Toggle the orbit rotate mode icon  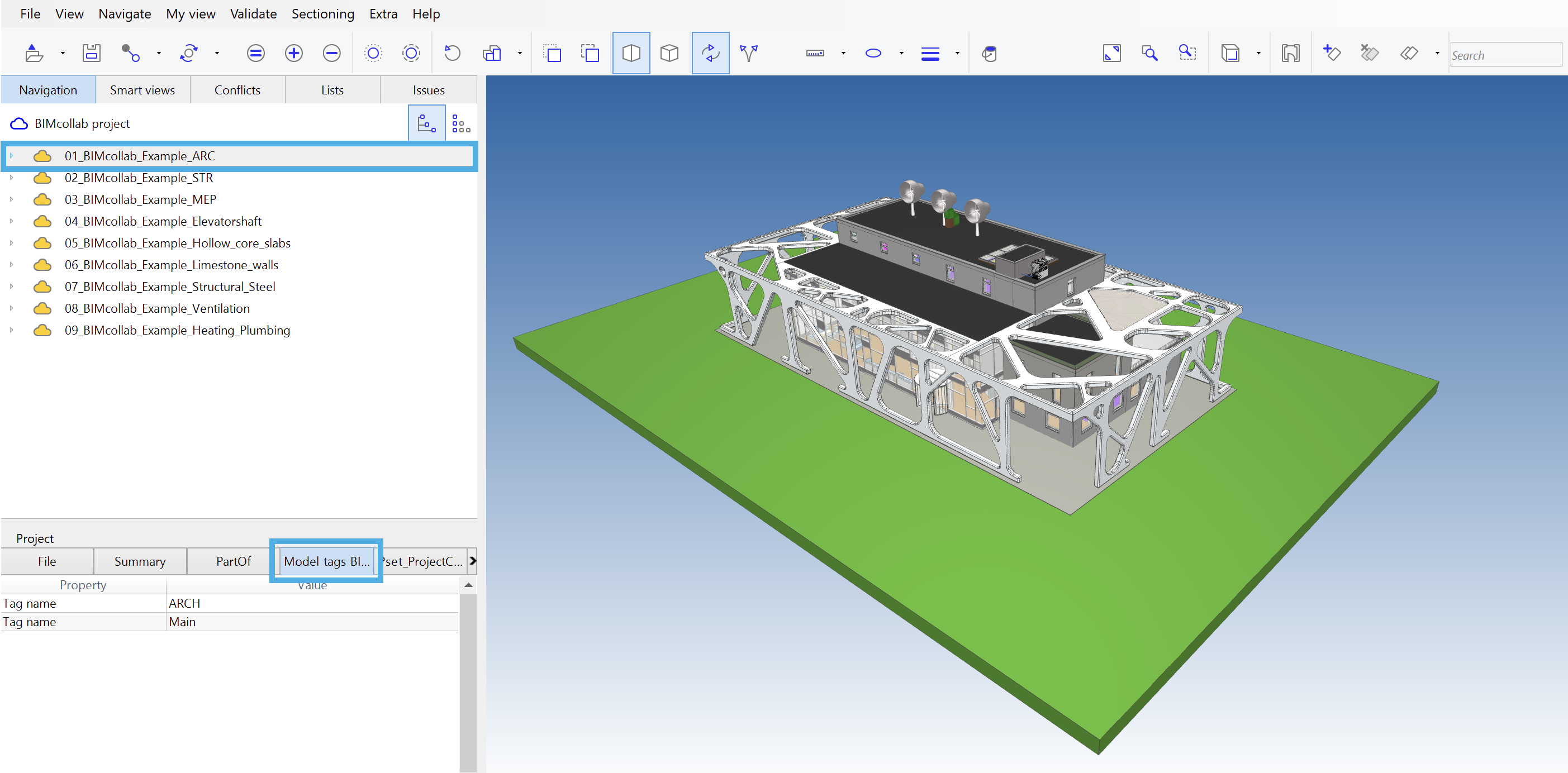pyautogui.click(x=710, y=54)
